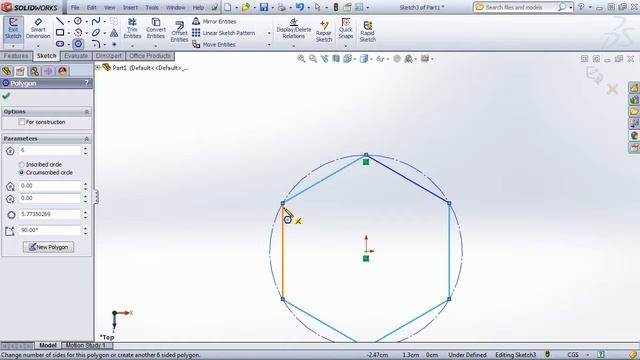Select the Centerpoint Arc tool
The height and width of the screenshot is (360, 640).
(x=78, y=32)
